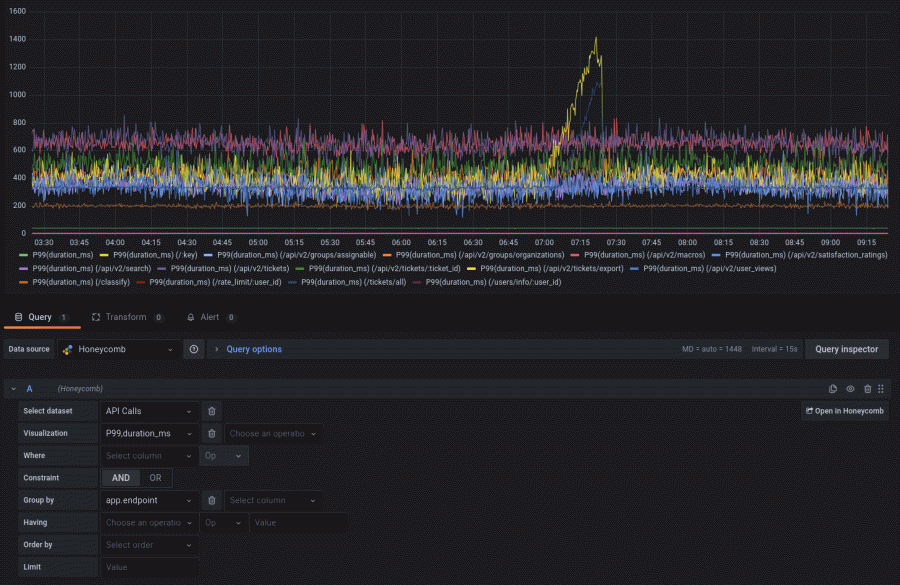
Task: Open the datasource help icon
Action: click(x=194, y=349)
